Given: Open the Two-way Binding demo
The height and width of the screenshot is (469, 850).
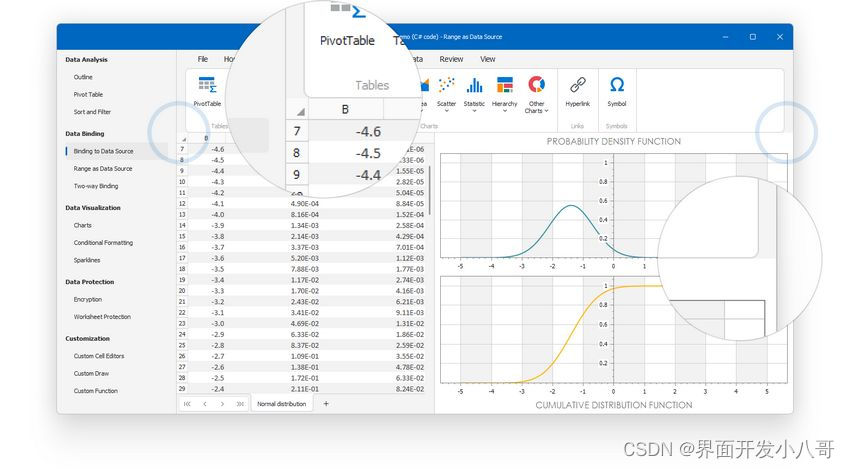Looking at the screenshot, I should pyautogui.click(x=96, y=186).
